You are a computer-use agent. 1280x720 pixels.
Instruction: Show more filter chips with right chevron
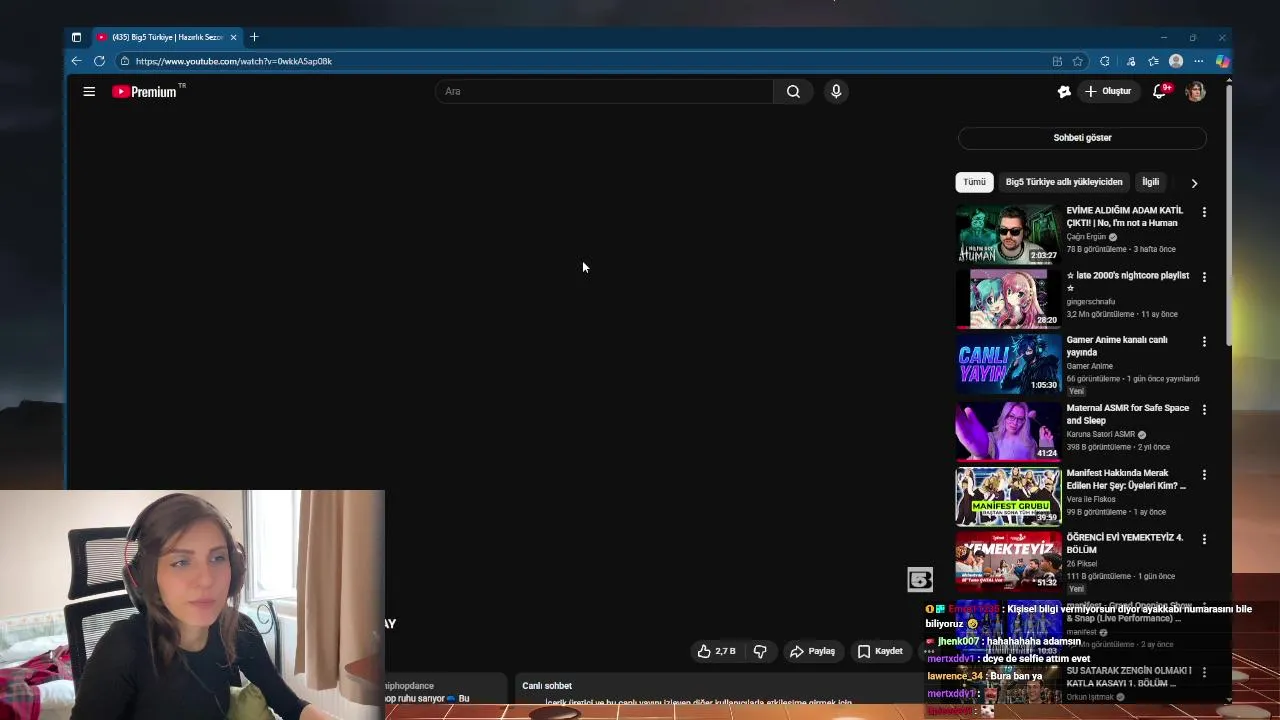(x=1194, y=183)
